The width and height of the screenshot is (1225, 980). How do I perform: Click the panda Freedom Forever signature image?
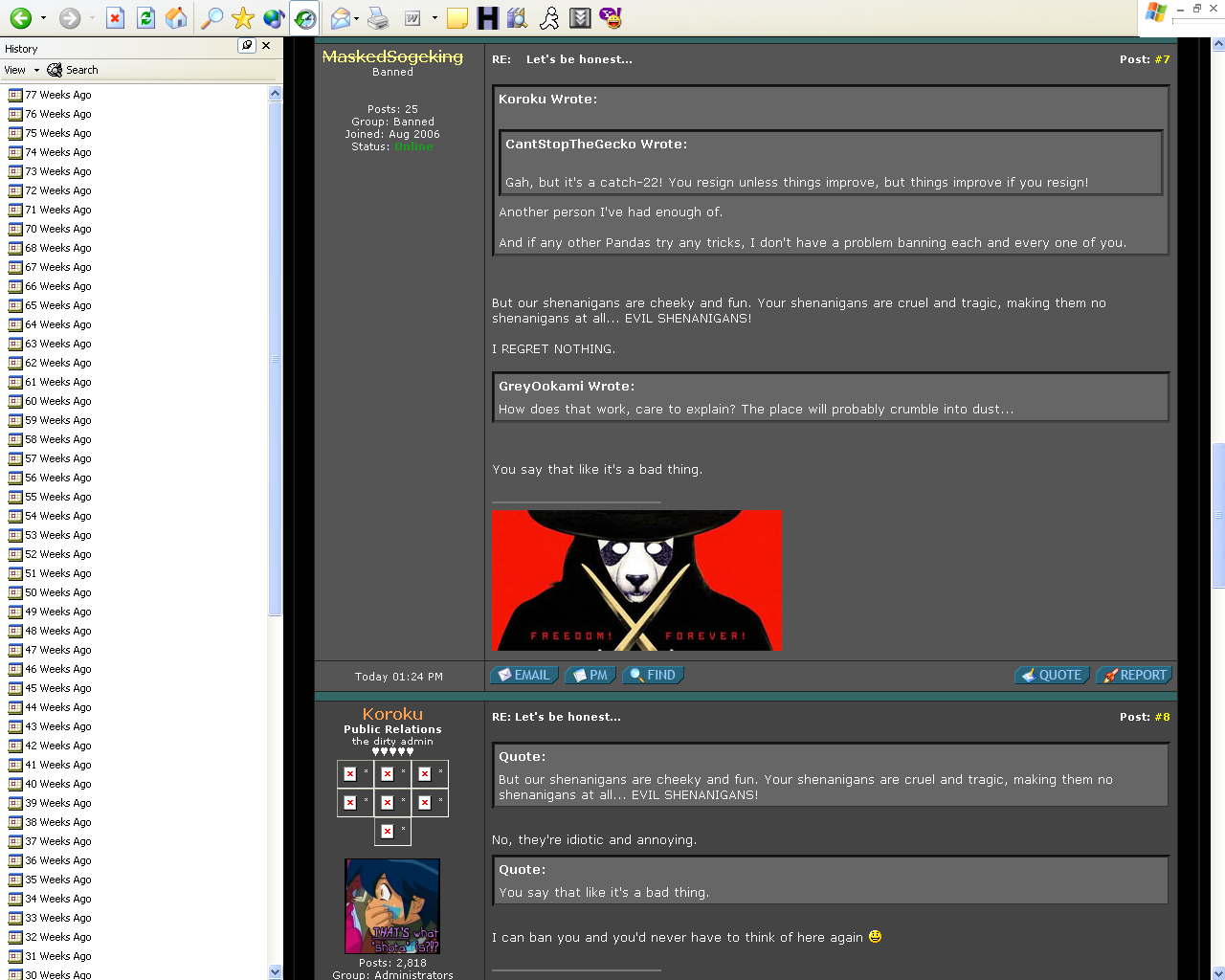(636, 580)
